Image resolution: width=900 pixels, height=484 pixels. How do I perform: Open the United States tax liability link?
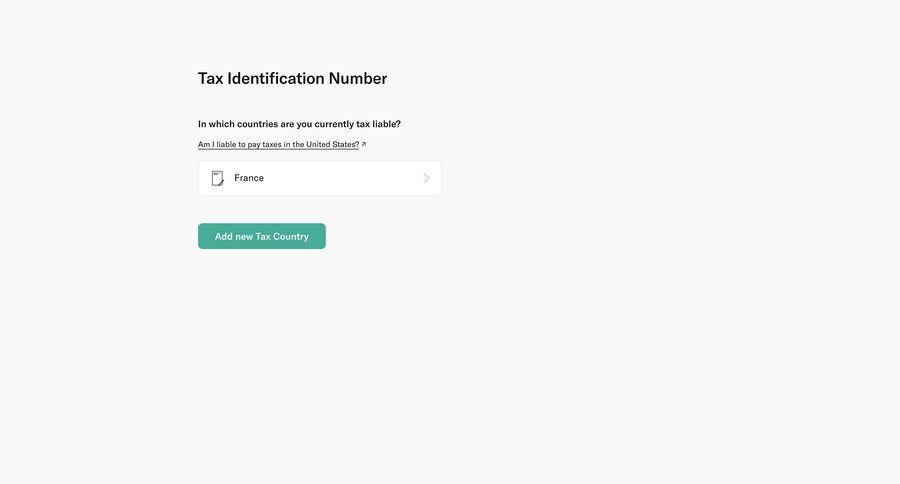click(278, 145)
